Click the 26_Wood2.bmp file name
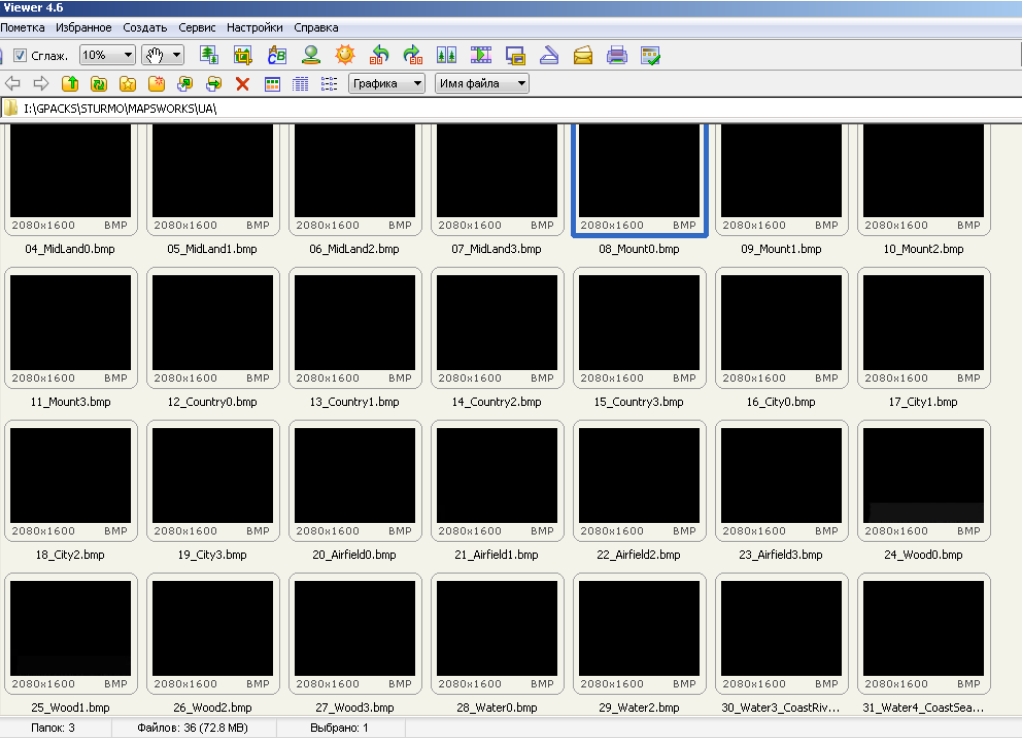This screenshot has width=1024, height=738. [213, 707]
